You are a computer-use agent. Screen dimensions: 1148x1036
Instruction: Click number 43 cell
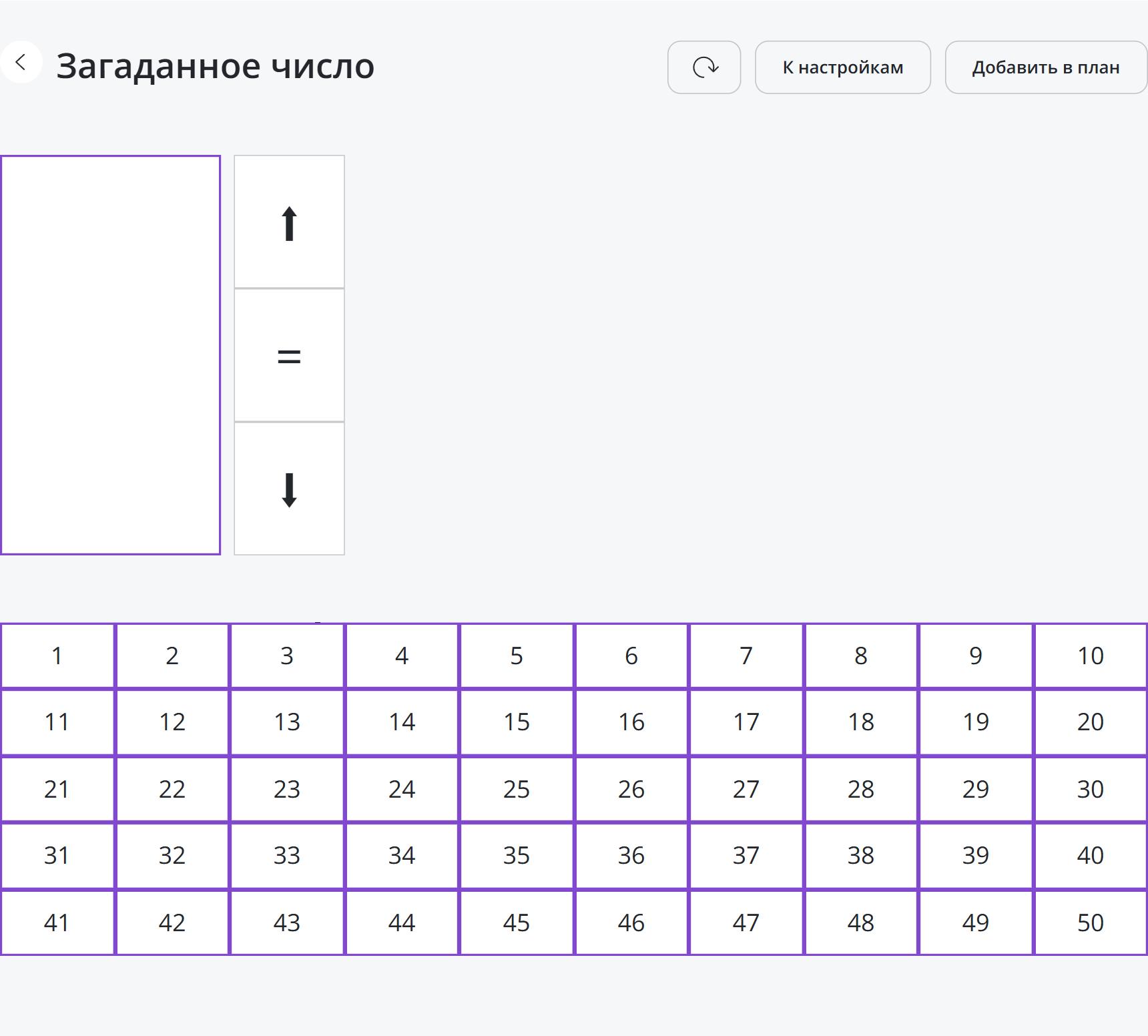[x=287, y=923]
